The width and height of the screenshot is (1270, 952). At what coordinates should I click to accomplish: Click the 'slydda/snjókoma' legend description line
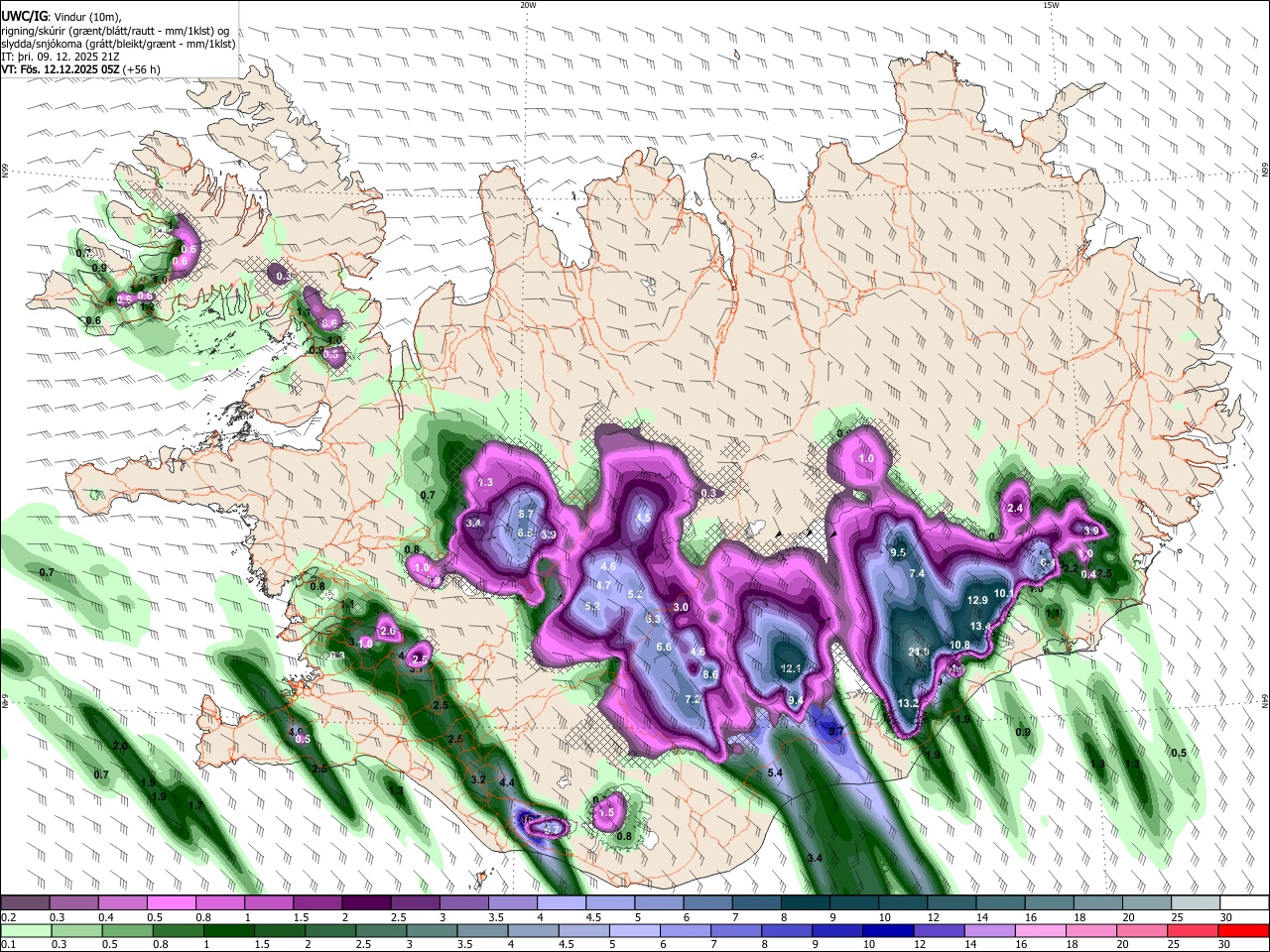click(118, 44)
